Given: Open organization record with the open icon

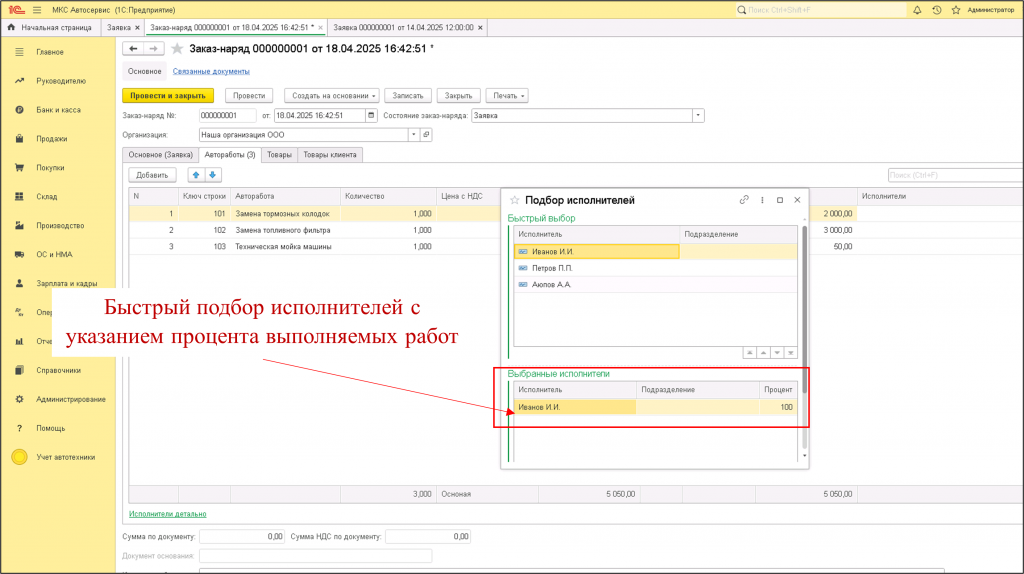Looking at the screenshot, I should 426,135.
